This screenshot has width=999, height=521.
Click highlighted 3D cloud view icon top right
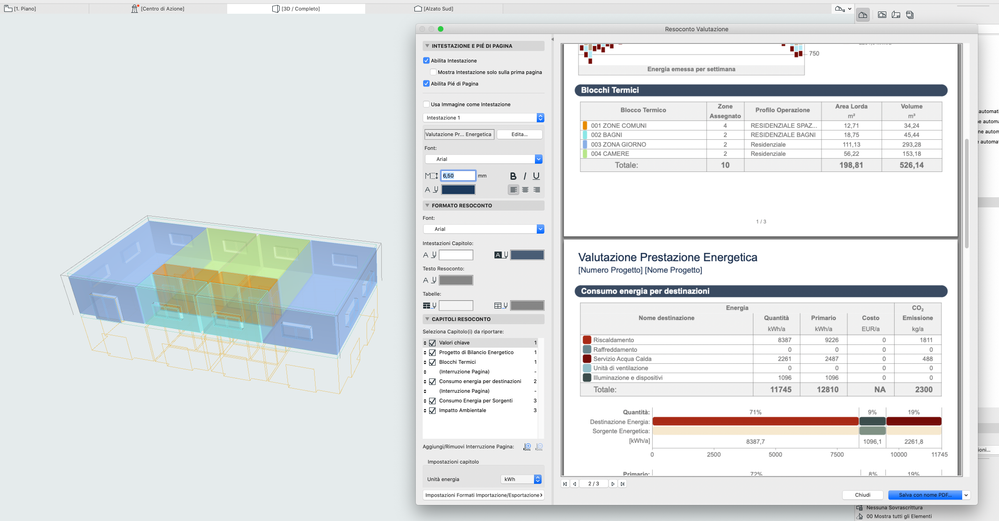click(x=863, y=15)
